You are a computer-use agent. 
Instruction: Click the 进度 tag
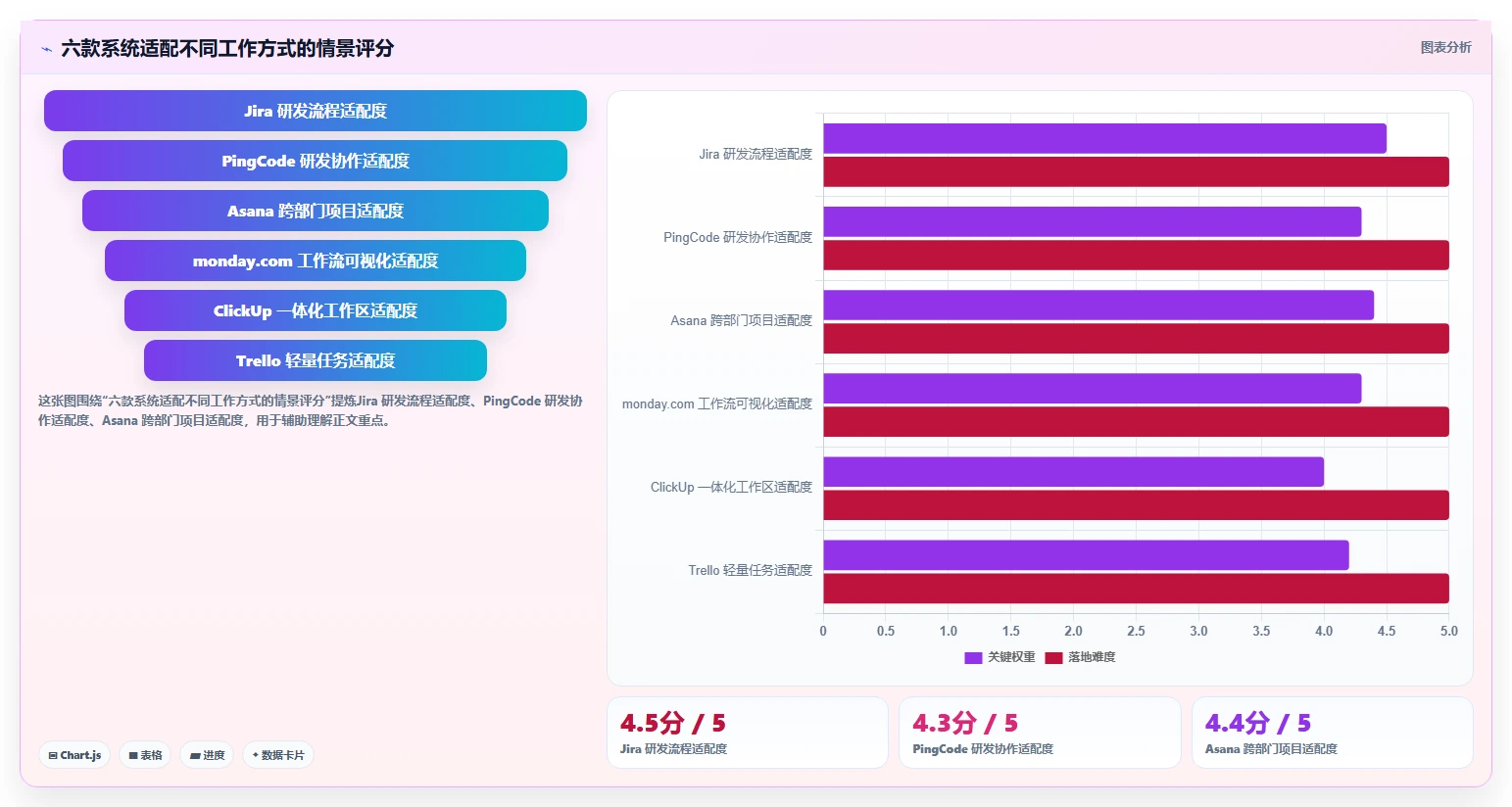point(207,755)
